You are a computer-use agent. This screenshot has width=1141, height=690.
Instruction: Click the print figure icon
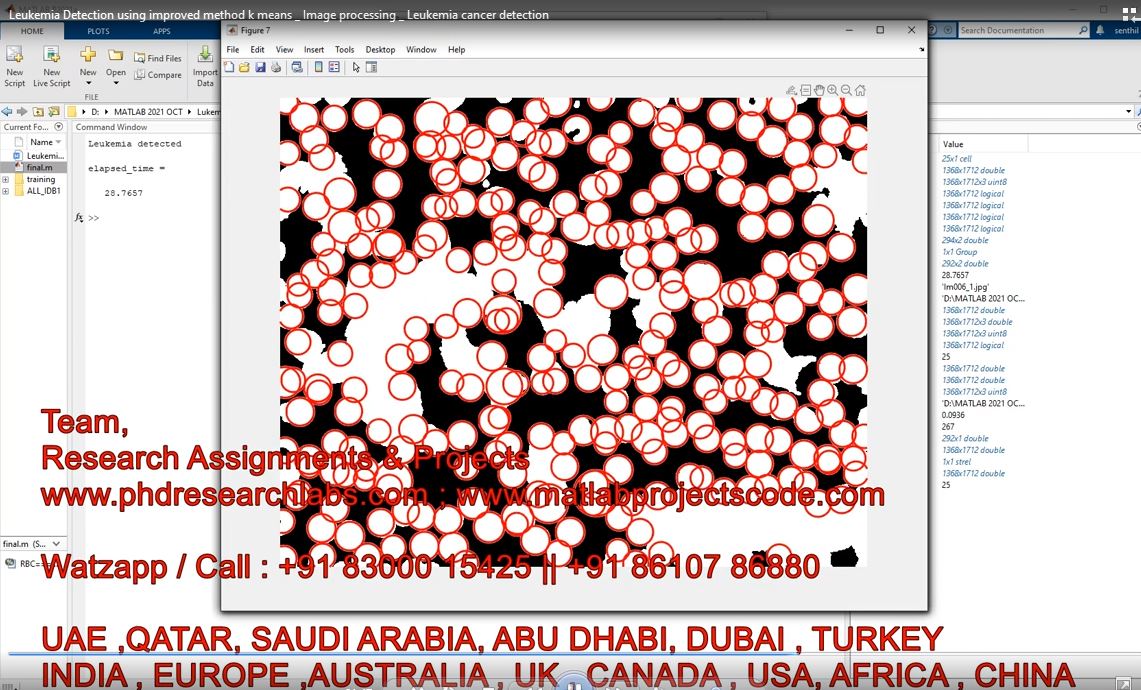point(275,67)
